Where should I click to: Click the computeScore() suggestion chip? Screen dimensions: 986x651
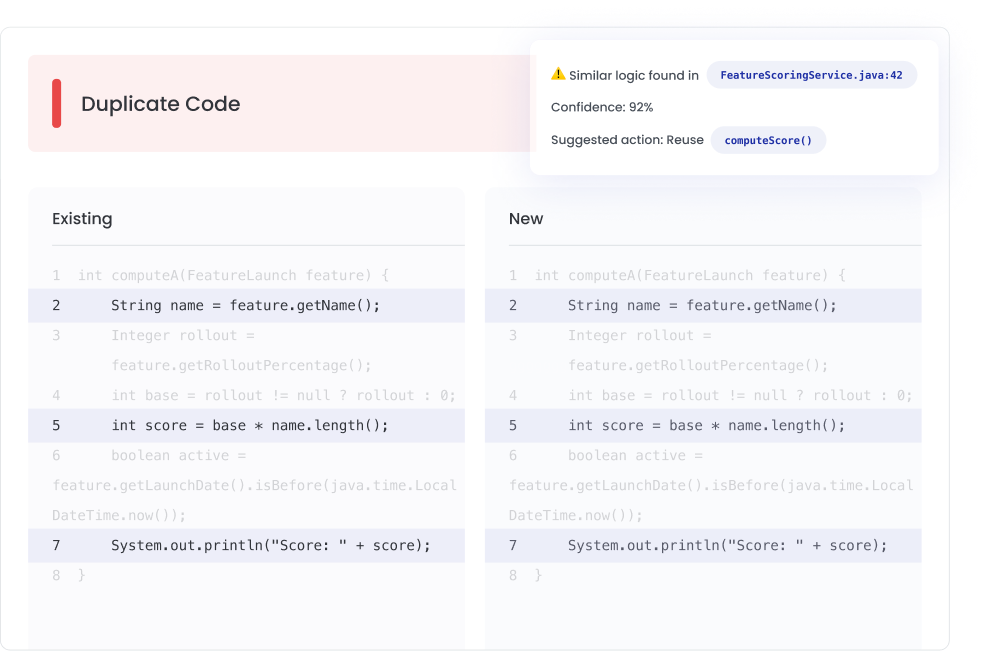tap(768, 140)
